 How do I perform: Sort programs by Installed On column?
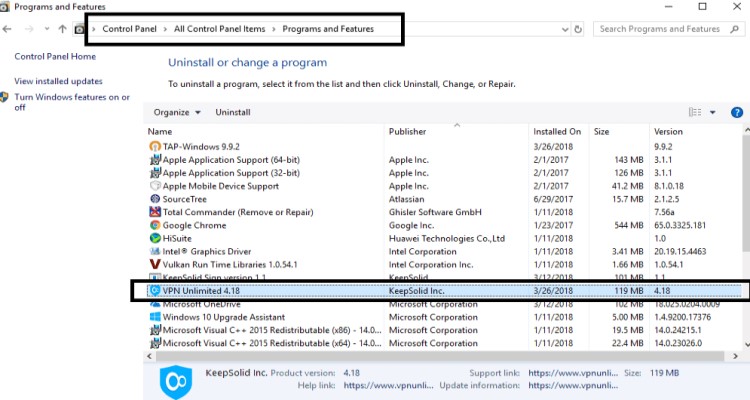(557, 131)
